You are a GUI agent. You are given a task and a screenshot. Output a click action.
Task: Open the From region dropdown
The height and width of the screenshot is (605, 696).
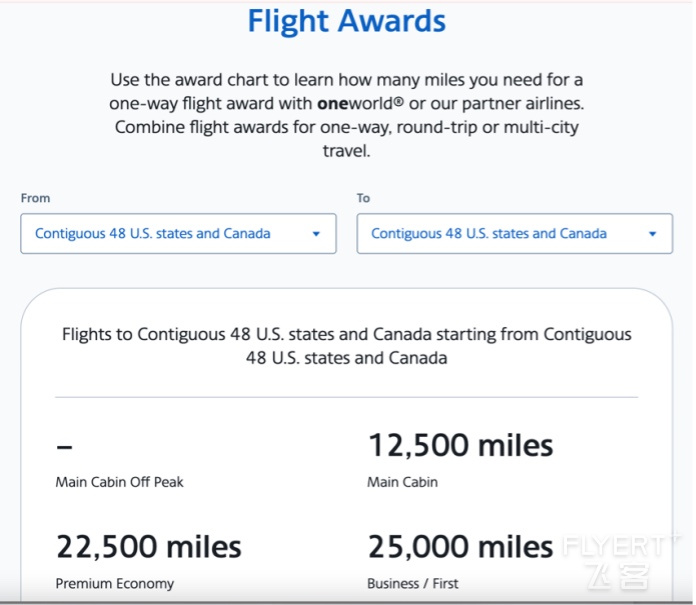point(178,233)
